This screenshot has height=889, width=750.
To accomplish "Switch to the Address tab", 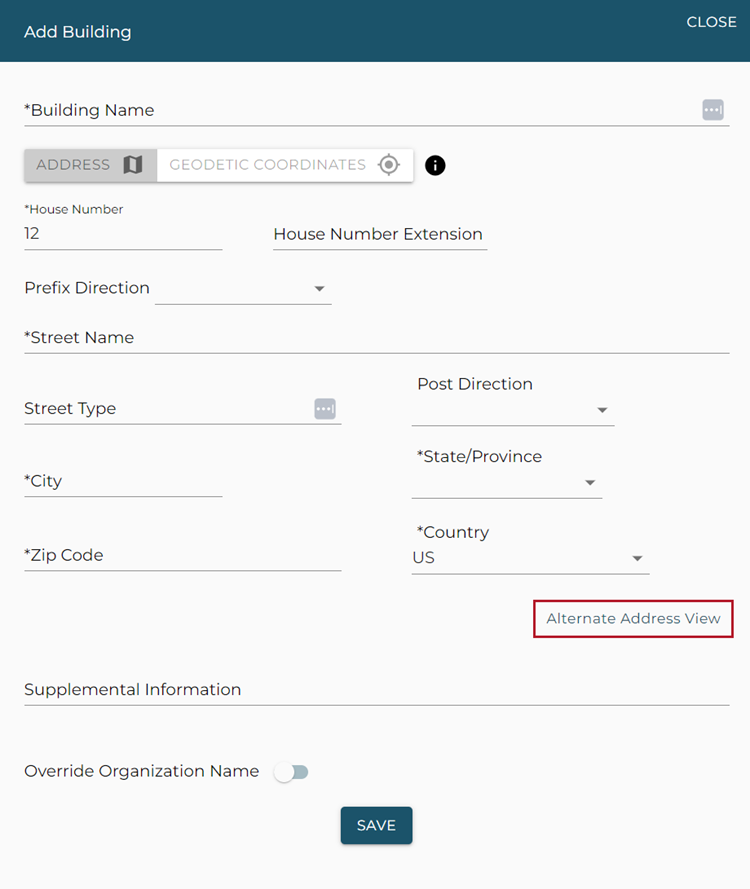I will 90,165.
